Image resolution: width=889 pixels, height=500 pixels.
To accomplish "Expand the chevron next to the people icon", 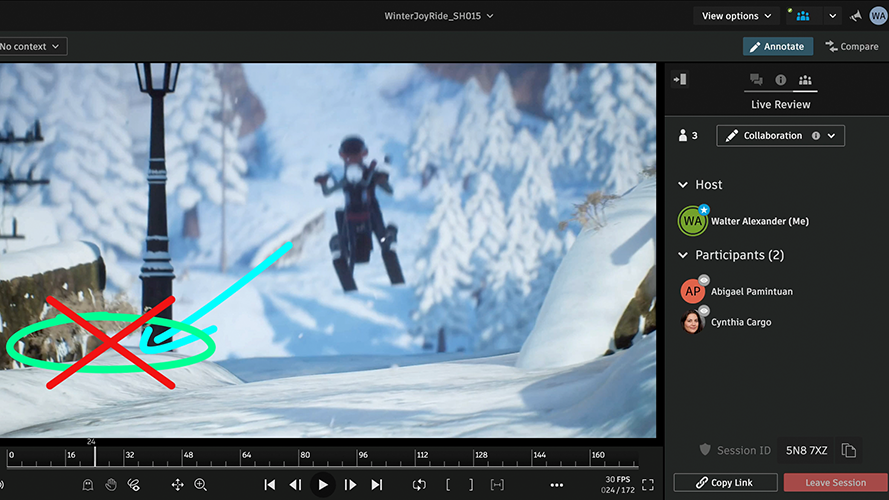I will 832,16.
